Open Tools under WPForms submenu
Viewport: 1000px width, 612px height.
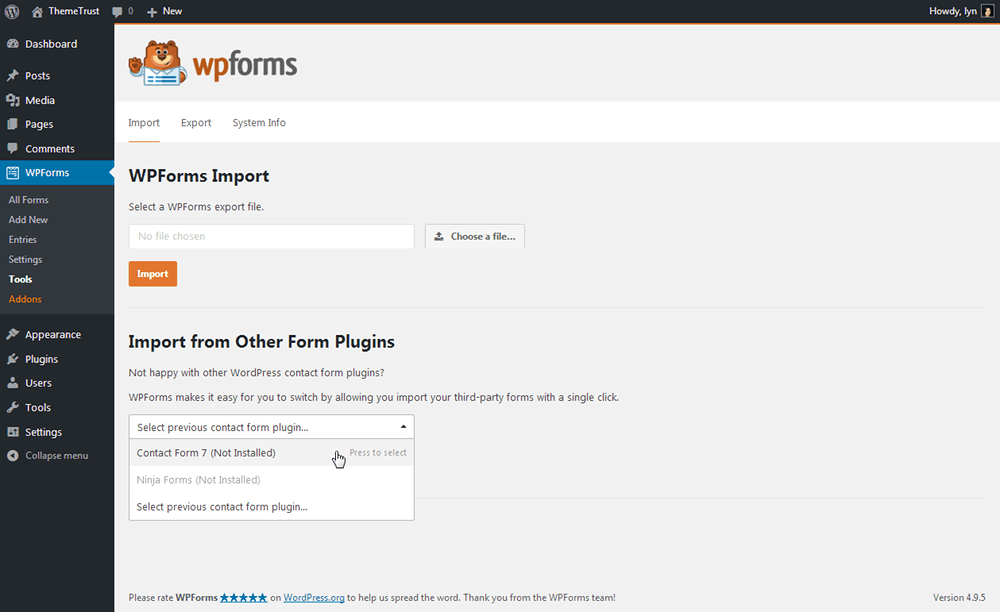click(x=20, y=279)
